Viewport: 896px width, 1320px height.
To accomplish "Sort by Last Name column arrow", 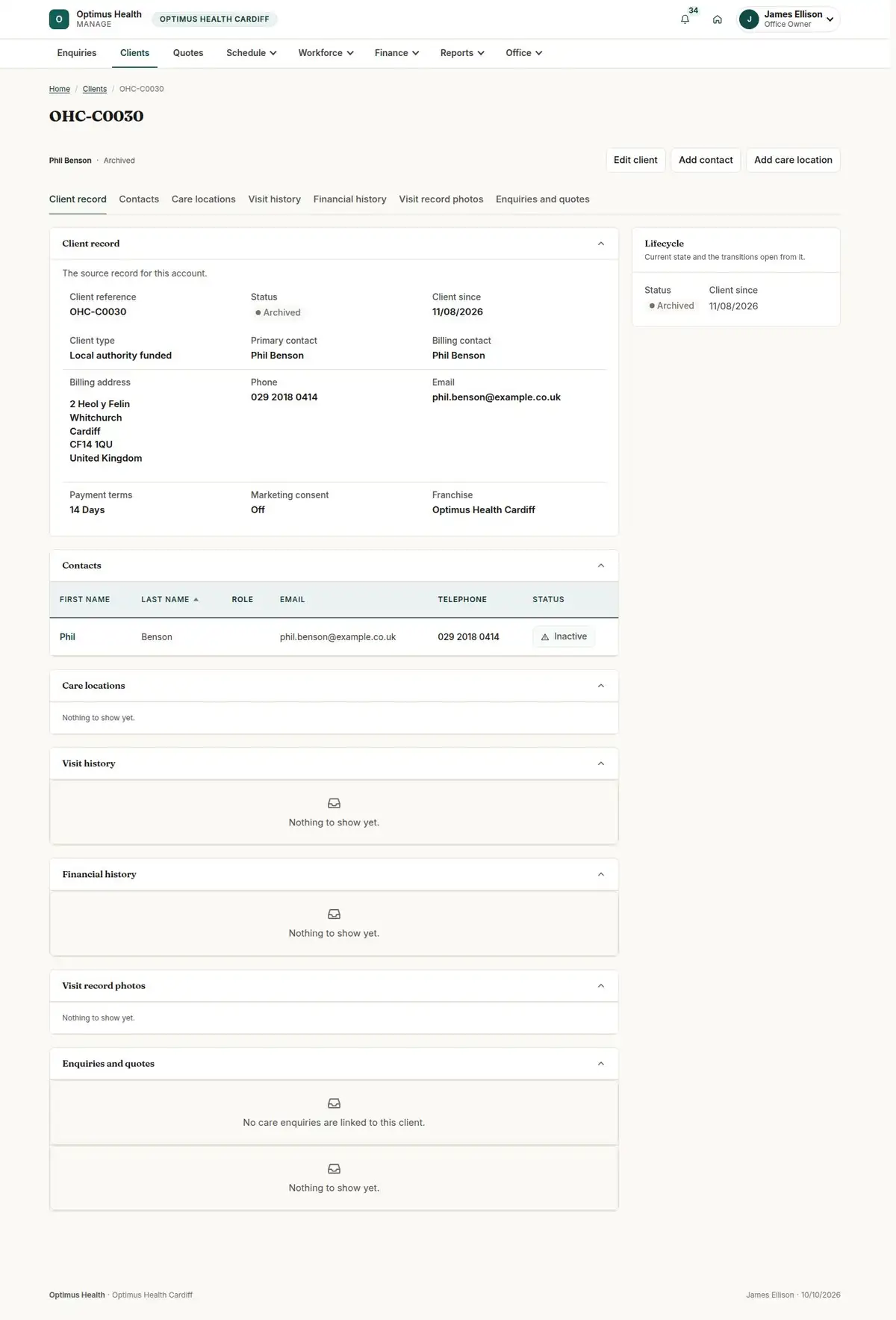I will tap(196, 599).
